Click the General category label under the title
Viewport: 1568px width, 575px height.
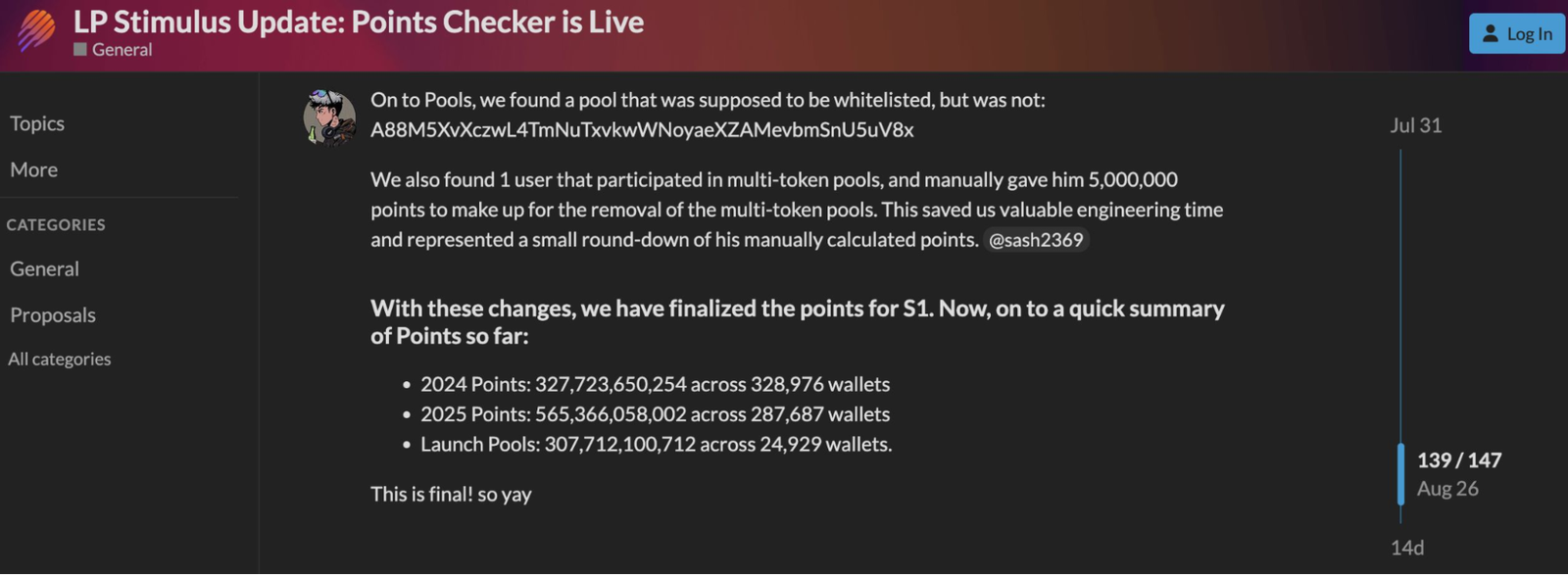[122, 48]
